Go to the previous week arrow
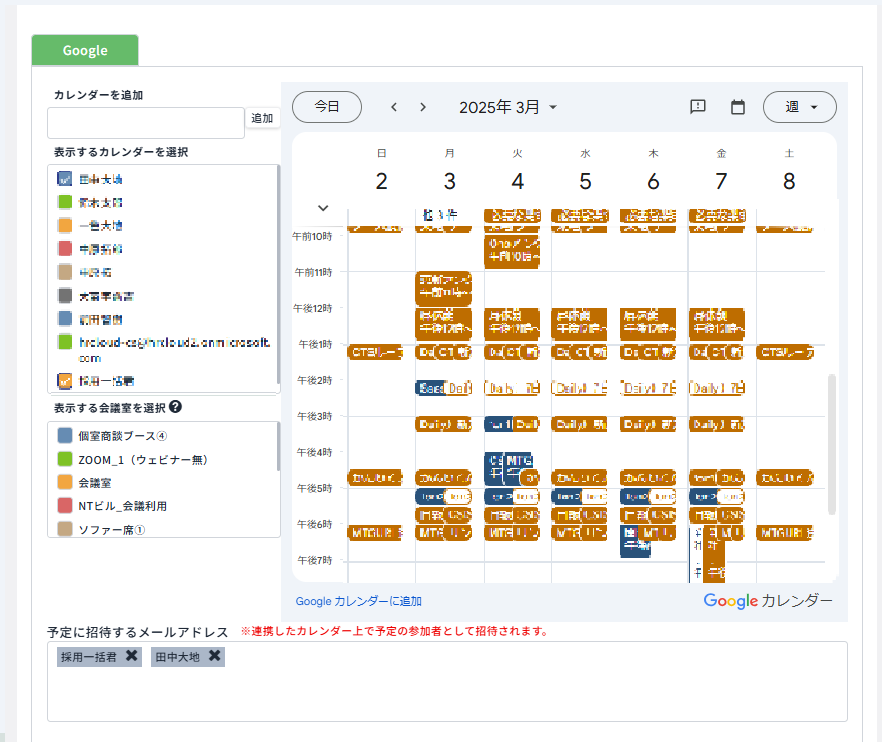 394,107
